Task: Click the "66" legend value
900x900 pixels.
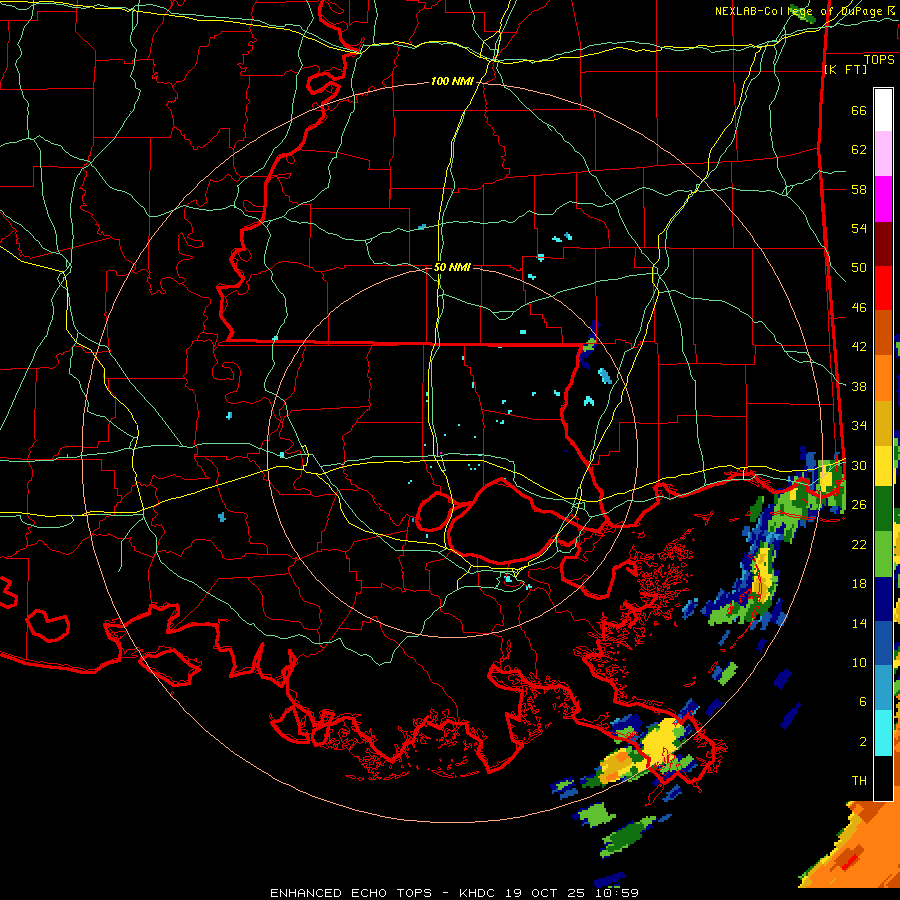Action: [x=859, y=110]
